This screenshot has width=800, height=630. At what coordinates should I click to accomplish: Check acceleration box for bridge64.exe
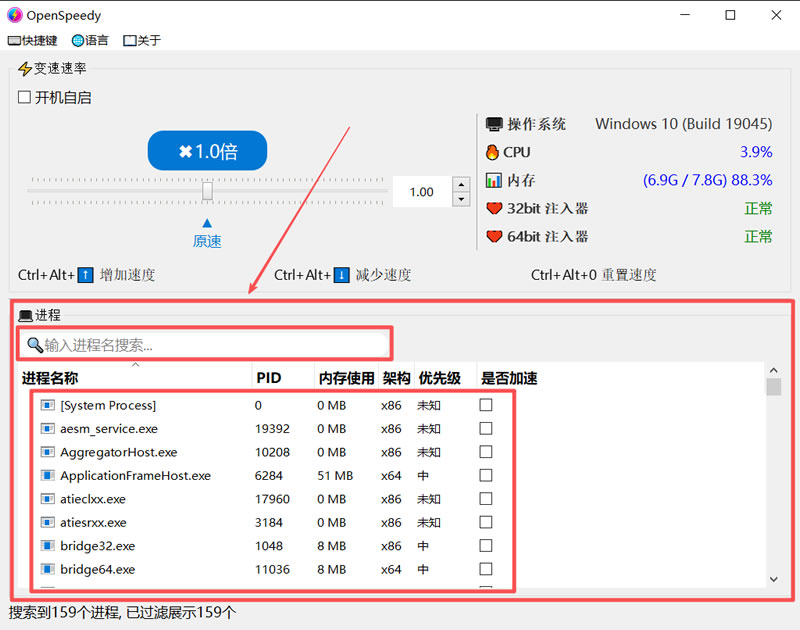[486, 569]
